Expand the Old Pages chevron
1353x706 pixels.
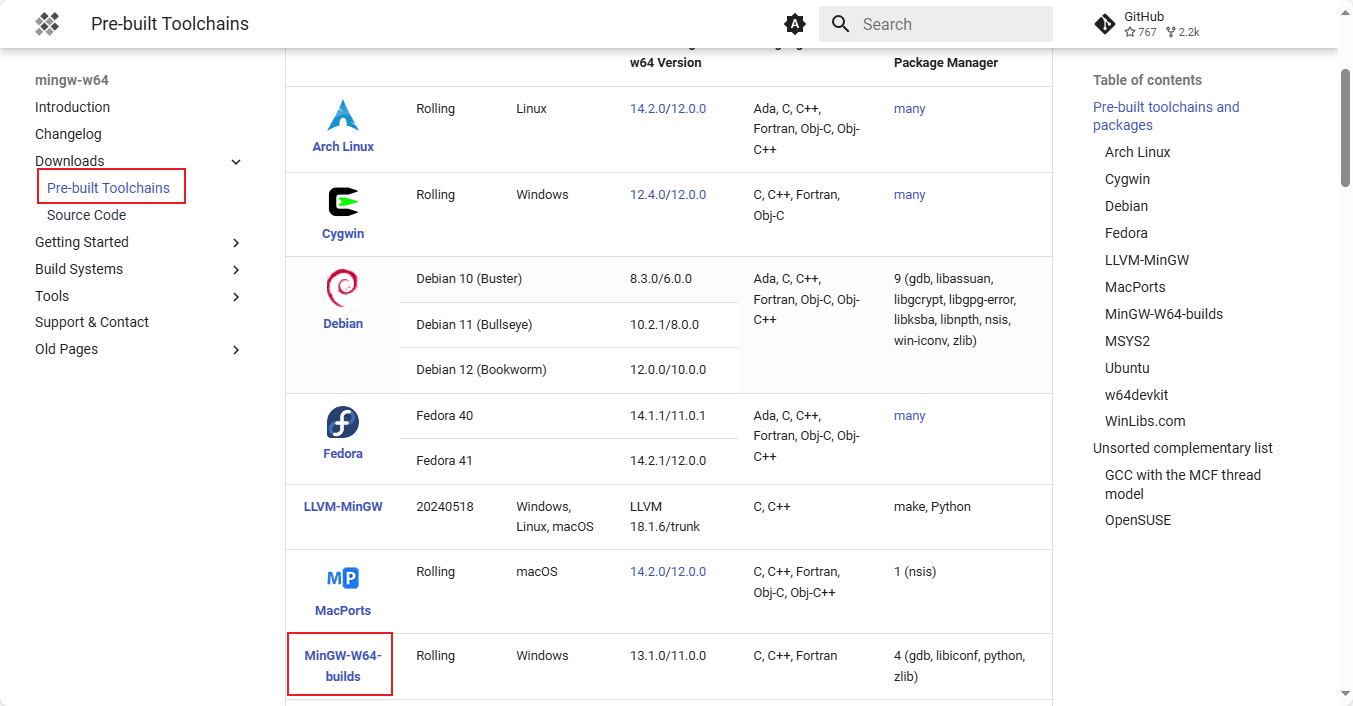click(x=236, y=350)
